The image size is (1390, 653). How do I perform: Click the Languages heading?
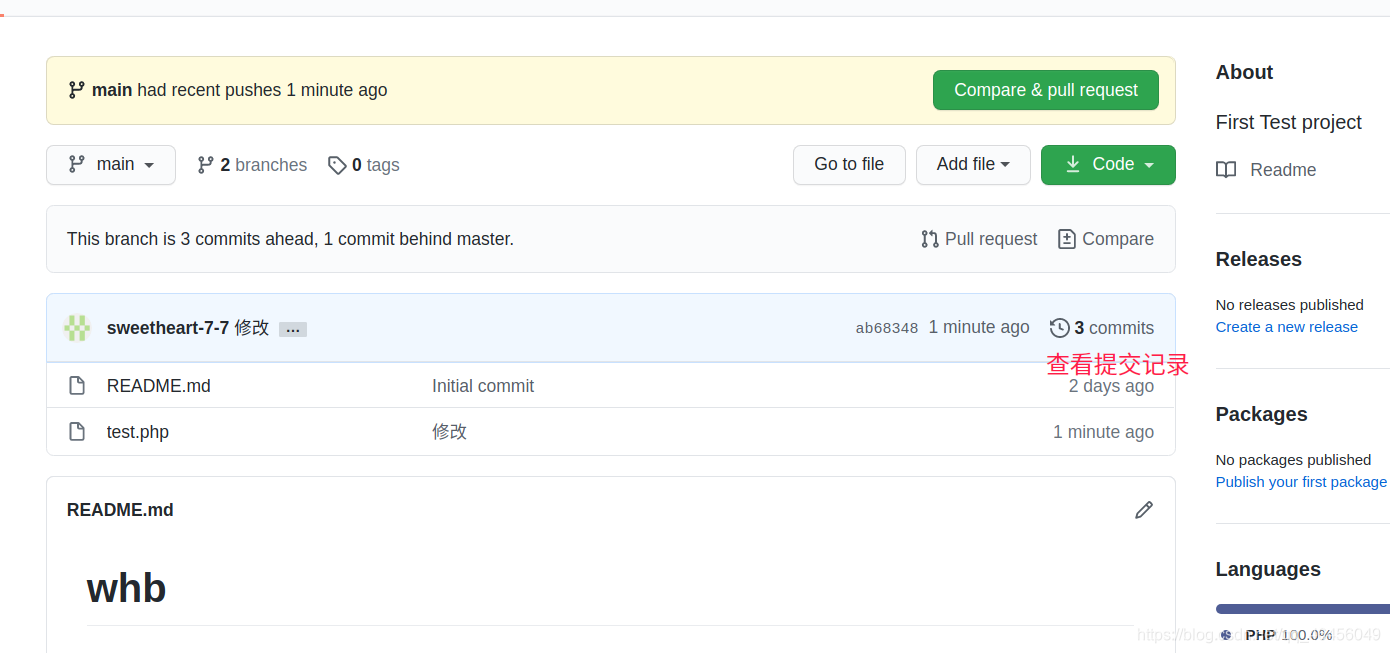(1268, 569)
